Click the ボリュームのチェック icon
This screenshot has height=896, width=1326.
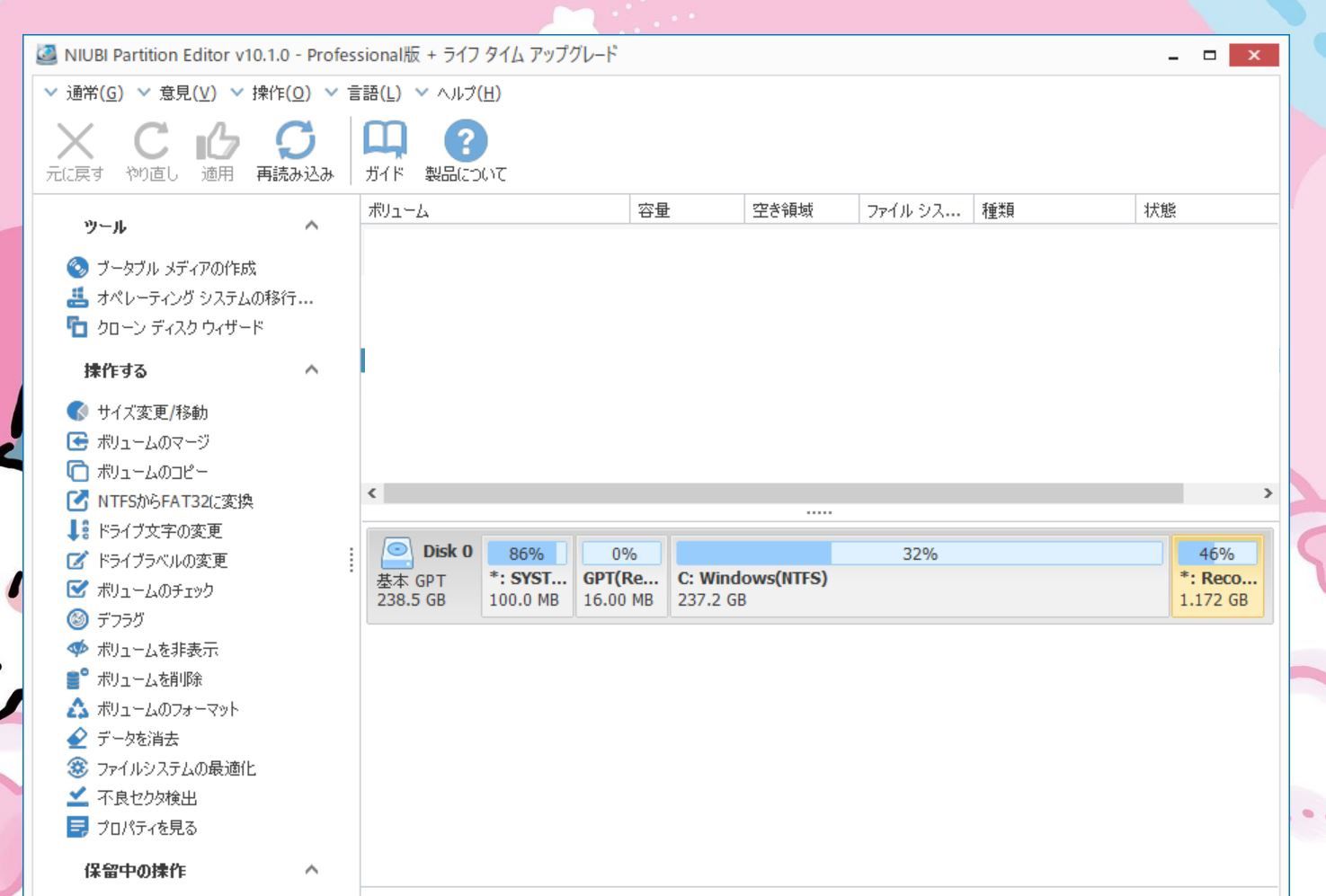click(78, 590)
